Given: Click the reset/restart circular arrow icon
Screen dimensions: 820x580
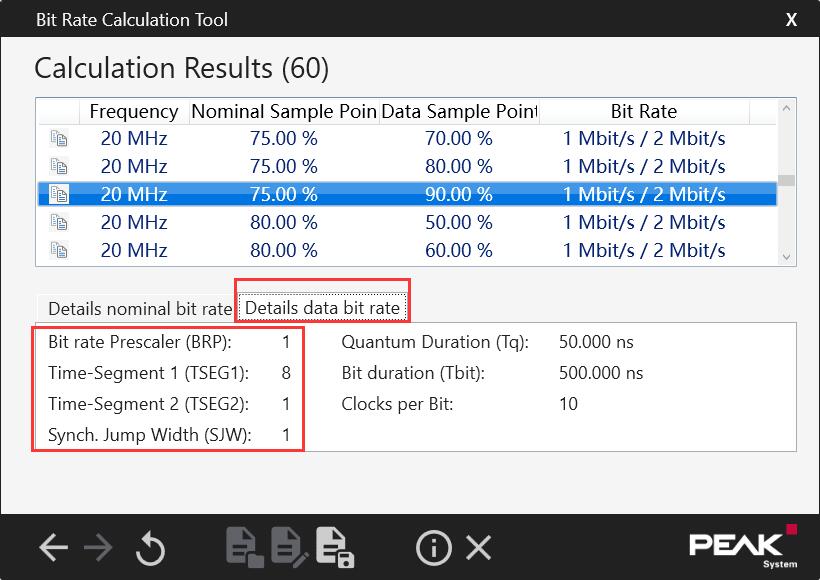Looking at the screenshot, I should (x=150, y=547).
